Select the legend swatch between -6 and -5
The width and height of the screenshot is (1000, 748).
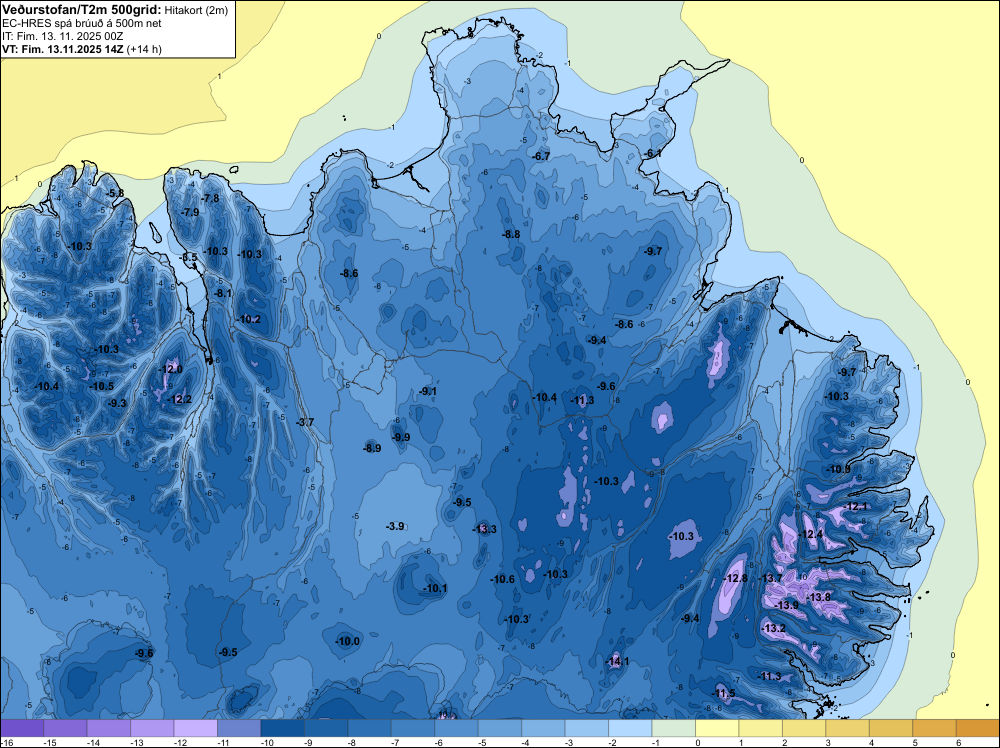click(x=456, y=728)
